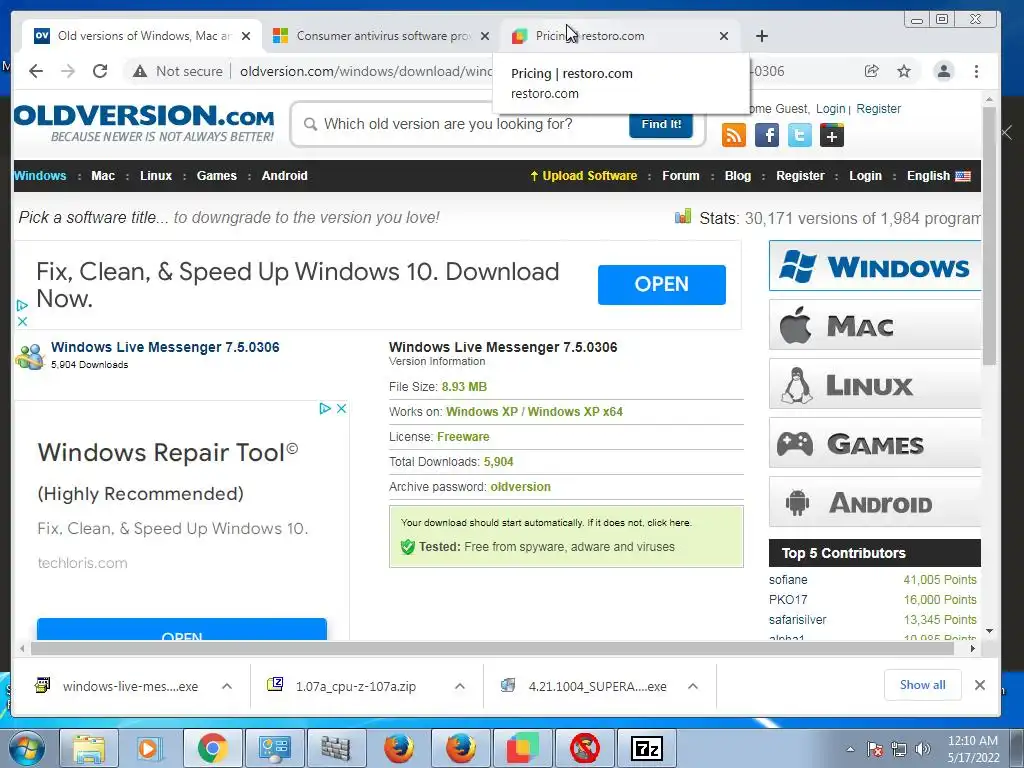This screenshot has height=768, width=1024.
Task: Select Mac in the black nav bar
Action: (x=103, y=176)
